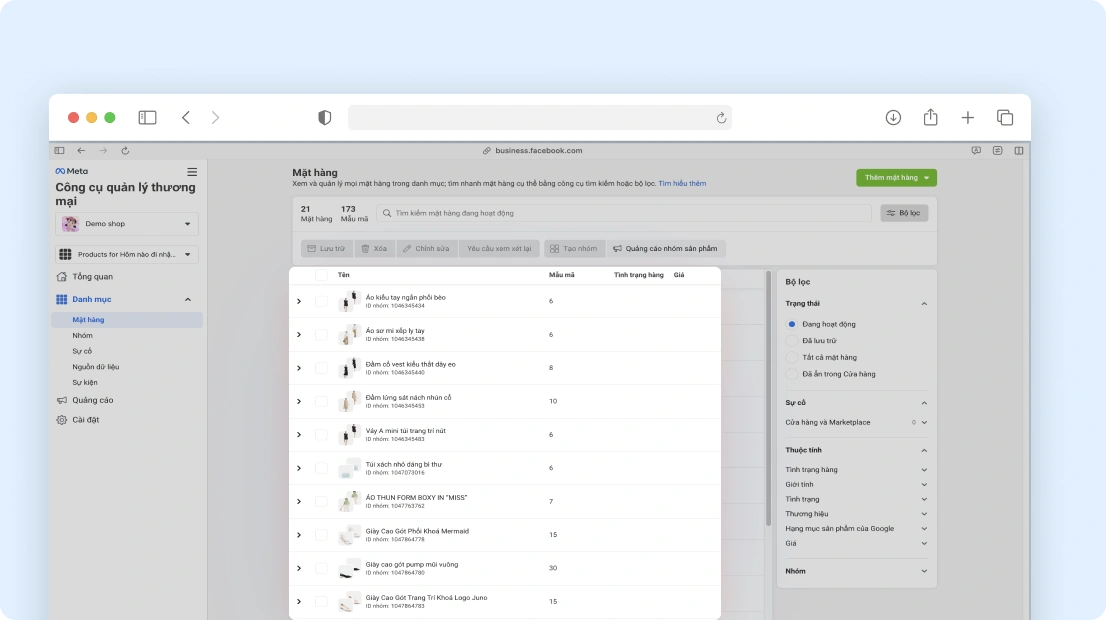
Task: Expand the Áo kiểu tay ngắn phối bèo row
Action: 299,301
